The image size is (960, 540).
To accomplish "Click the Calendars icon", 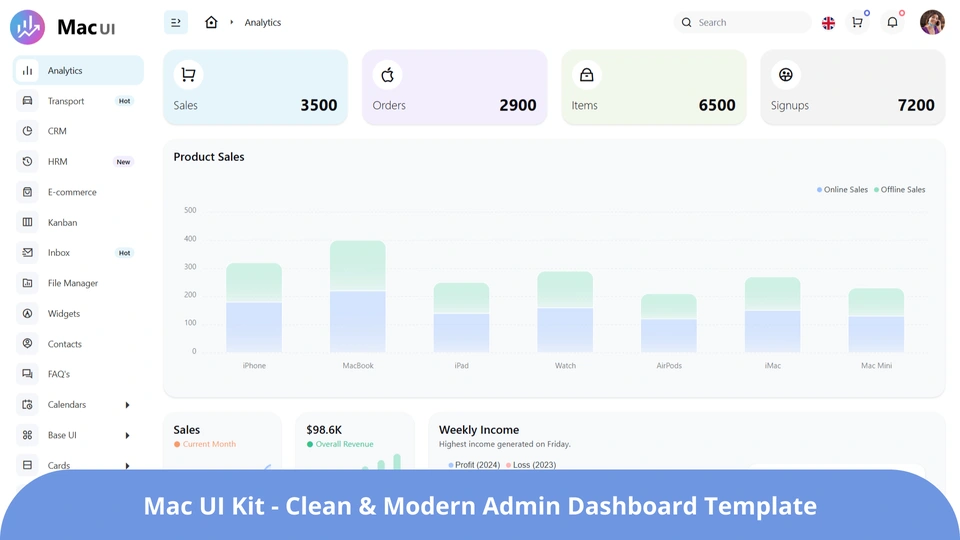I will tap(28, 405).
